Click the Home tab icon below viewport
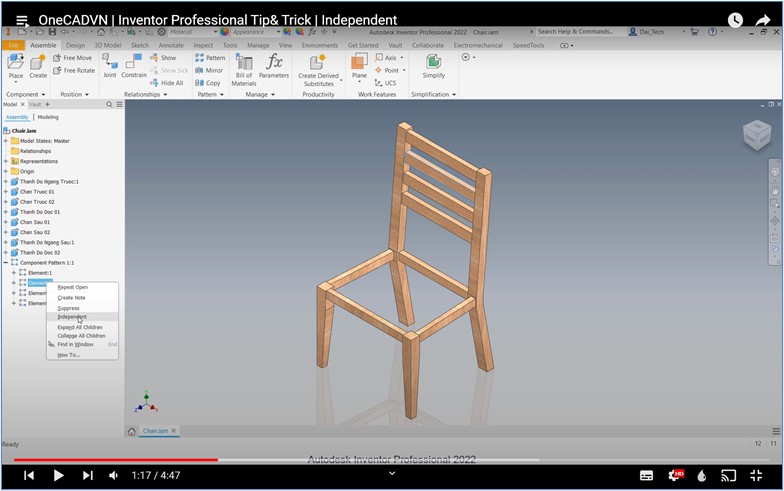The height and width of the screenshot is (491, 784). pos(132,431)
